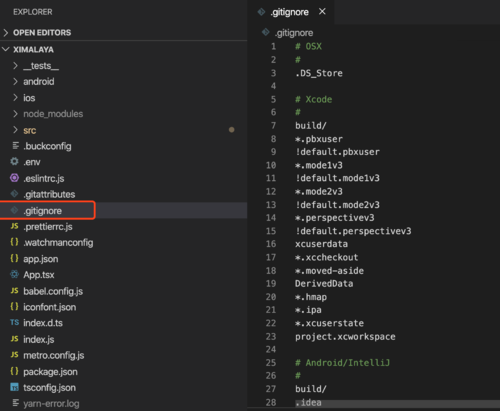Click the git icon in the breadcrumb bar
The image size is (500, 411).
tap(265, 32)
